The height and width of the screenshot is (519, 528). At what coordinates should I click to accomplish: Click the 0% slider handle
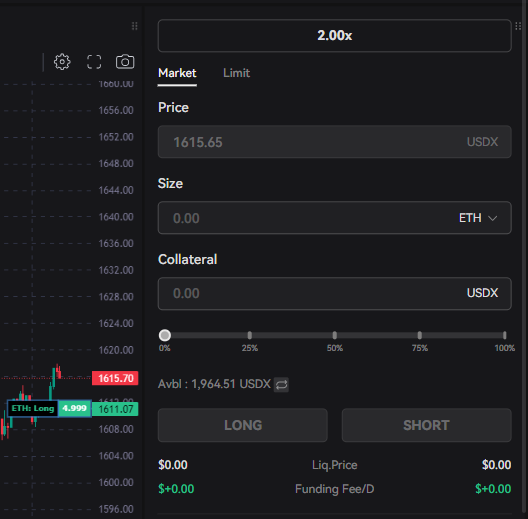tap(165, 335)
